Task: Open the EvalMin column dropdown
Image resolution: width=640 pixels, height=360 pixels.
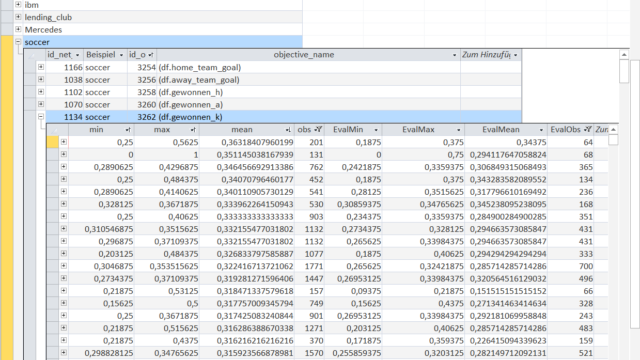Action: click(x=376, y=130)
